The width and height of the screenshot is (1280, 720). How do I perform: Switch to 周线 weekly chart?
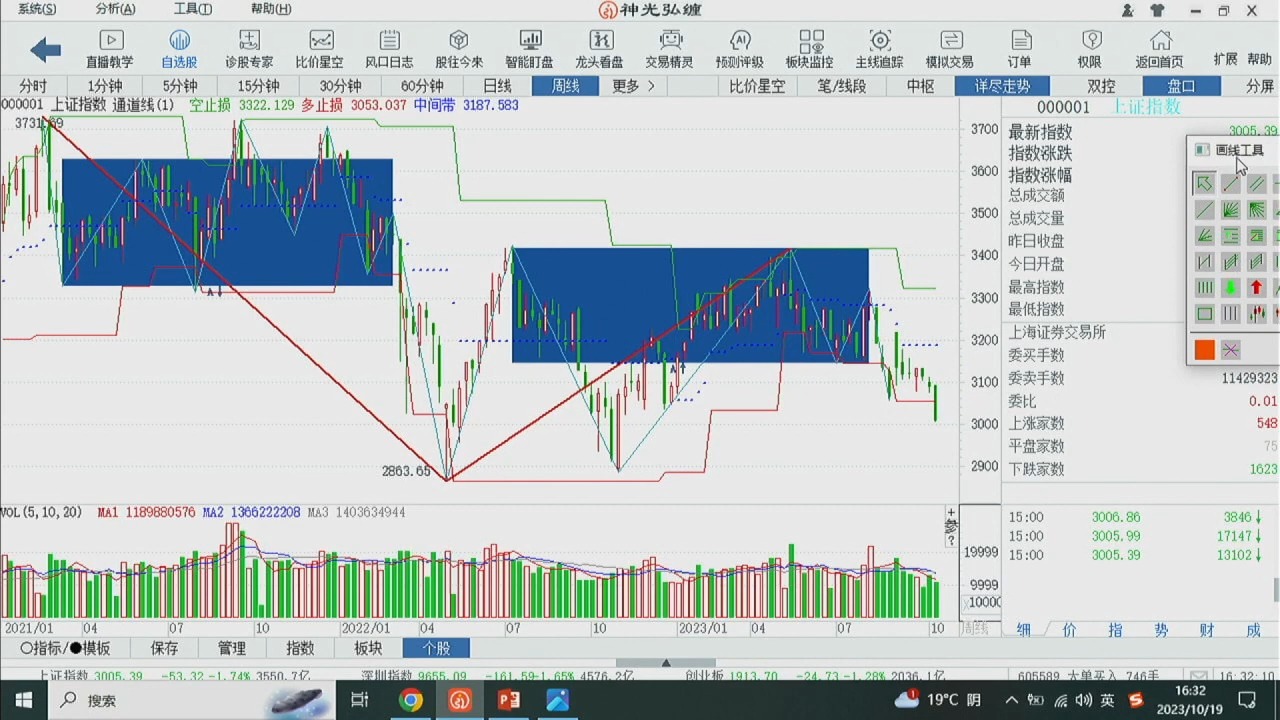565,86
